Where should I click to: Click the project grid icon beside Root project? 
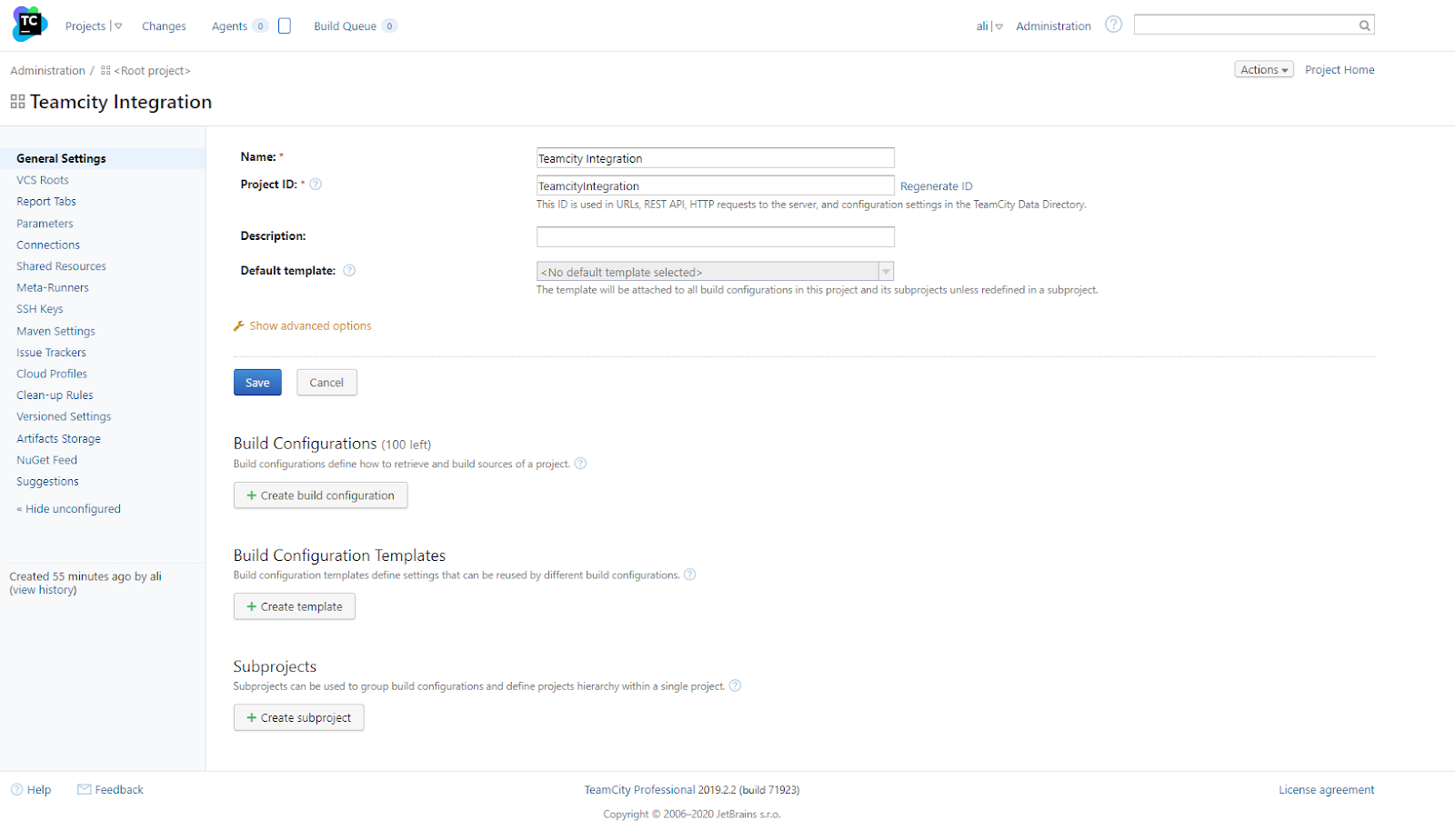(105, 70)
